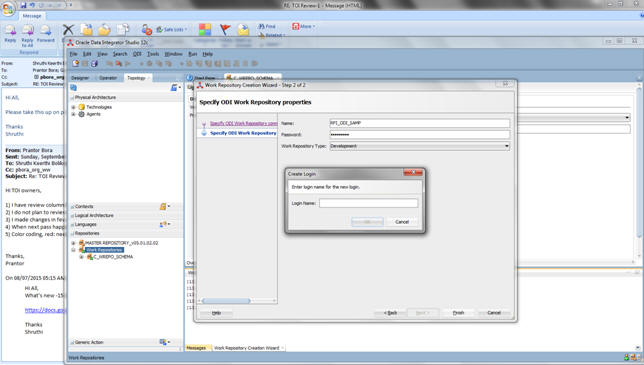Open the Work Repository Type dropdown

(507, 146)
